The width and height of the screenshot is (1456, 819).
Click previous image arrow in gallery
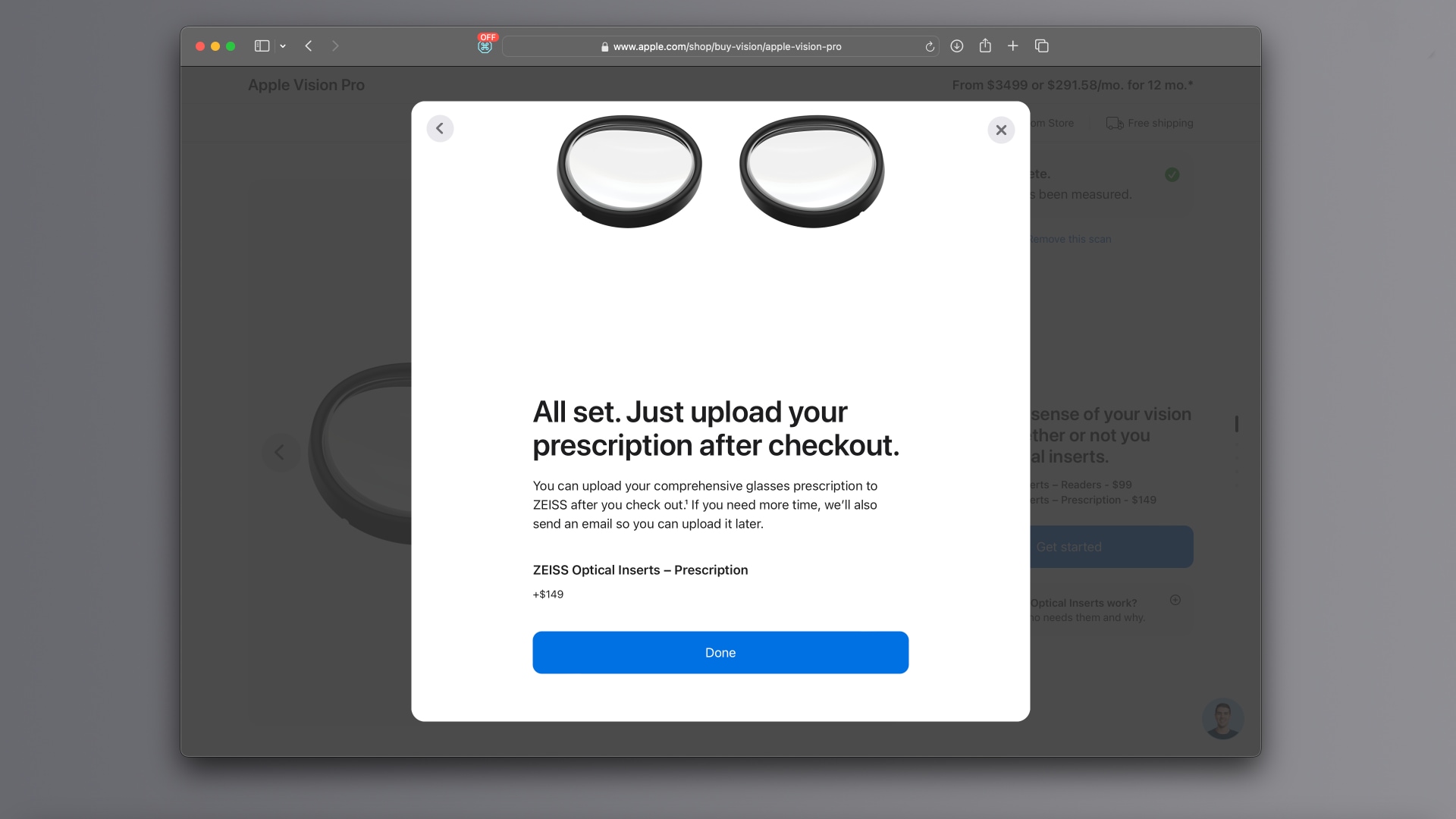280,452
